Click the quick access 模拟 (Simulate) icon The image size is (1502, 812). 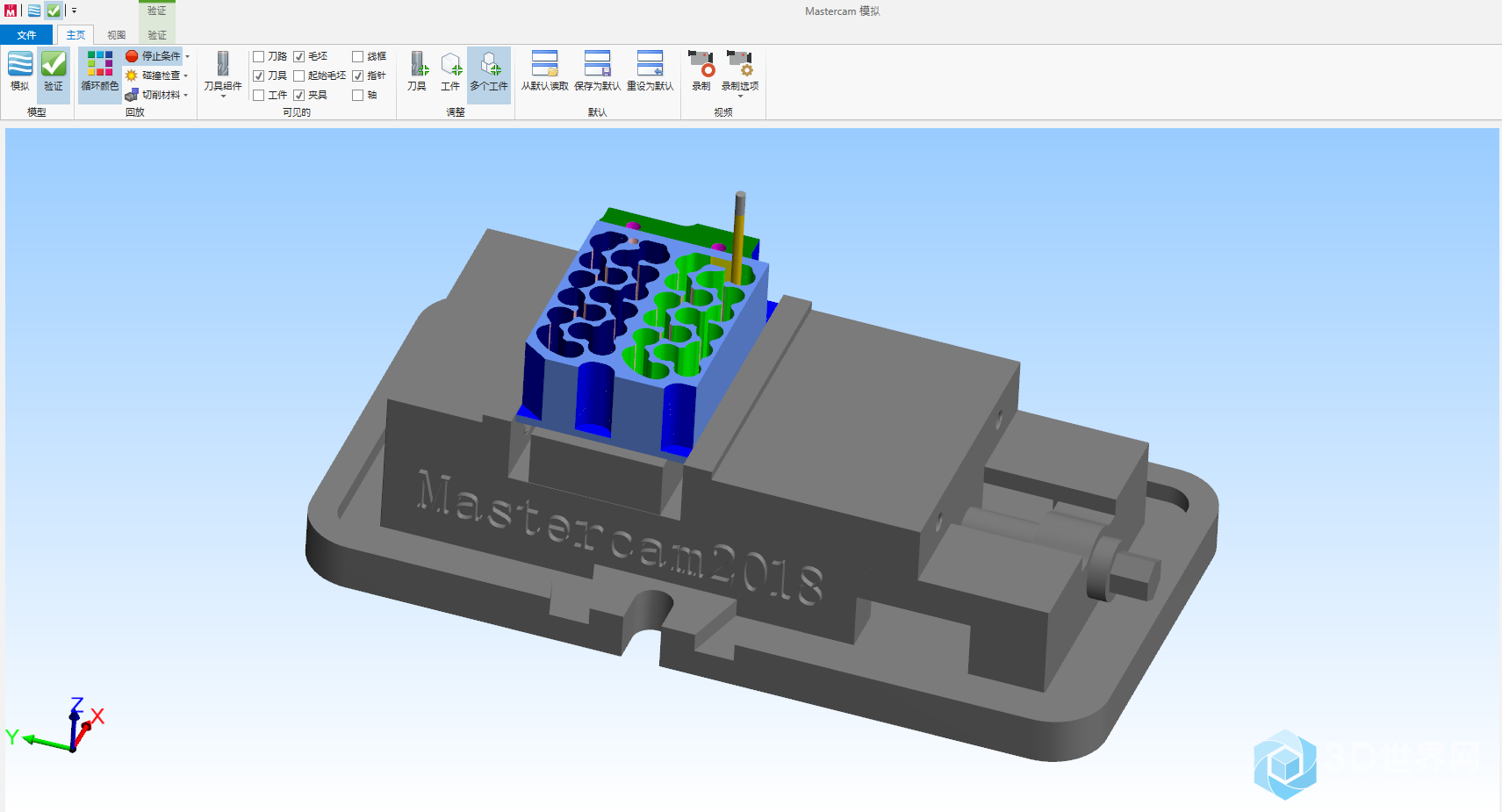[34, 11]
